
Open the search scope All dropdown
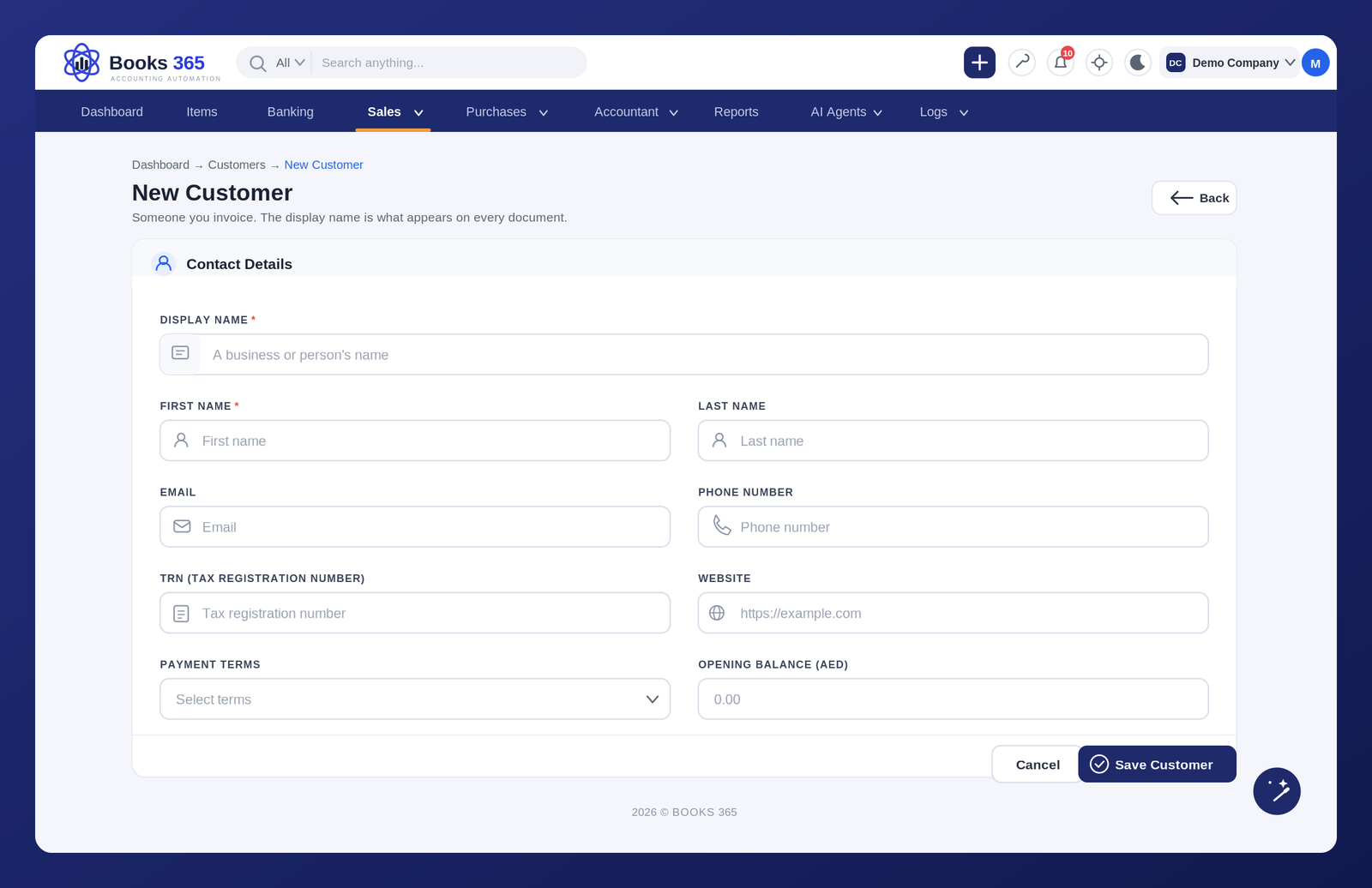tap(290, 63)
